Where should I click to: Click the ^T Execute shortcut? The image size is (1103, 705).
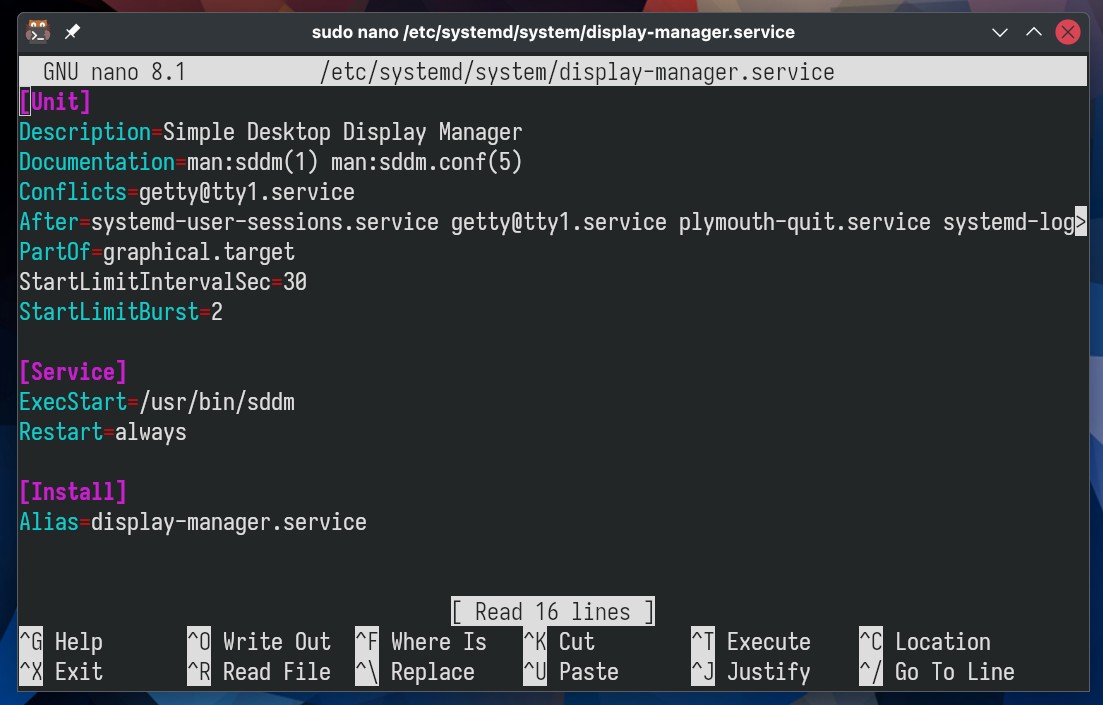[751, 642]
